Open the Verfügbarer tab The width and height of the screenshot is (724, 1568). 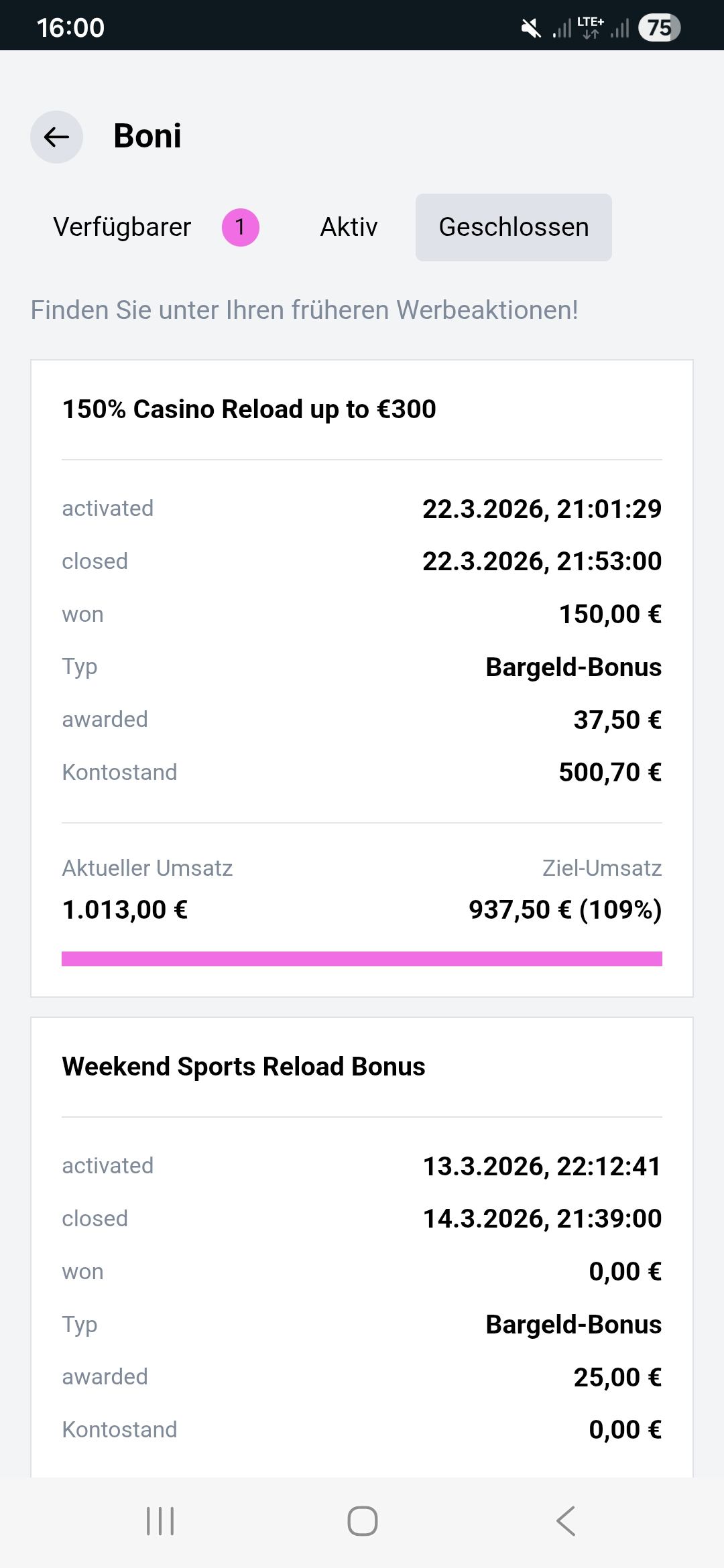pyautogui.click(x=122, y=227)
